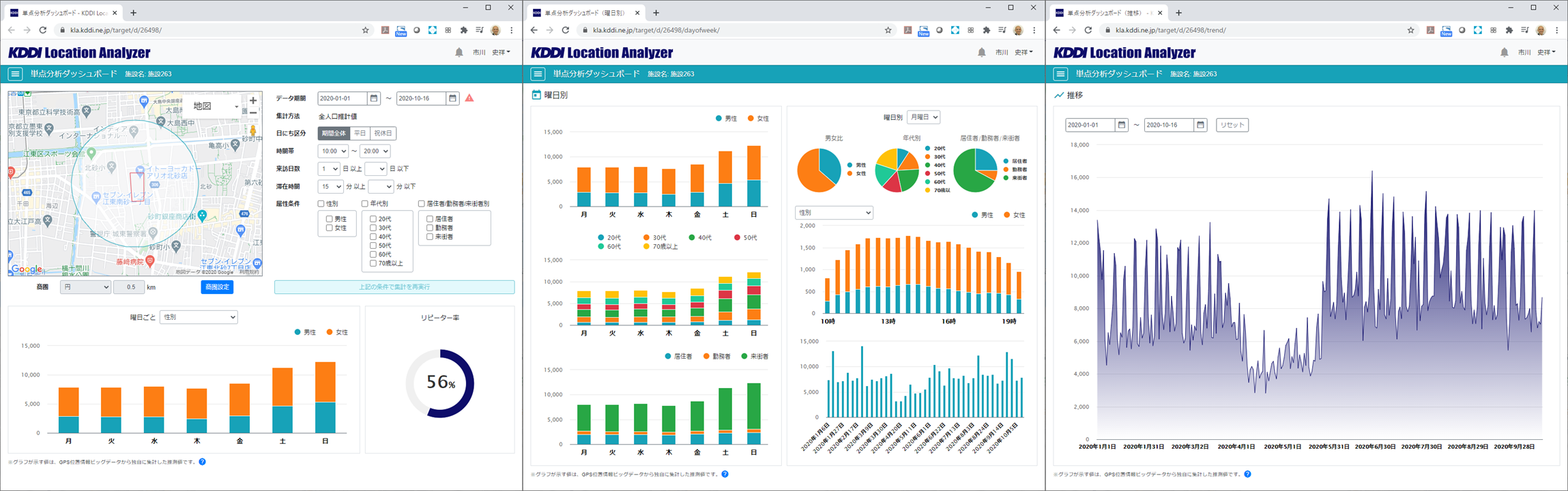Check the 男性 checkbox
This screenshot has width=1568, height=491.
(330, 219)
